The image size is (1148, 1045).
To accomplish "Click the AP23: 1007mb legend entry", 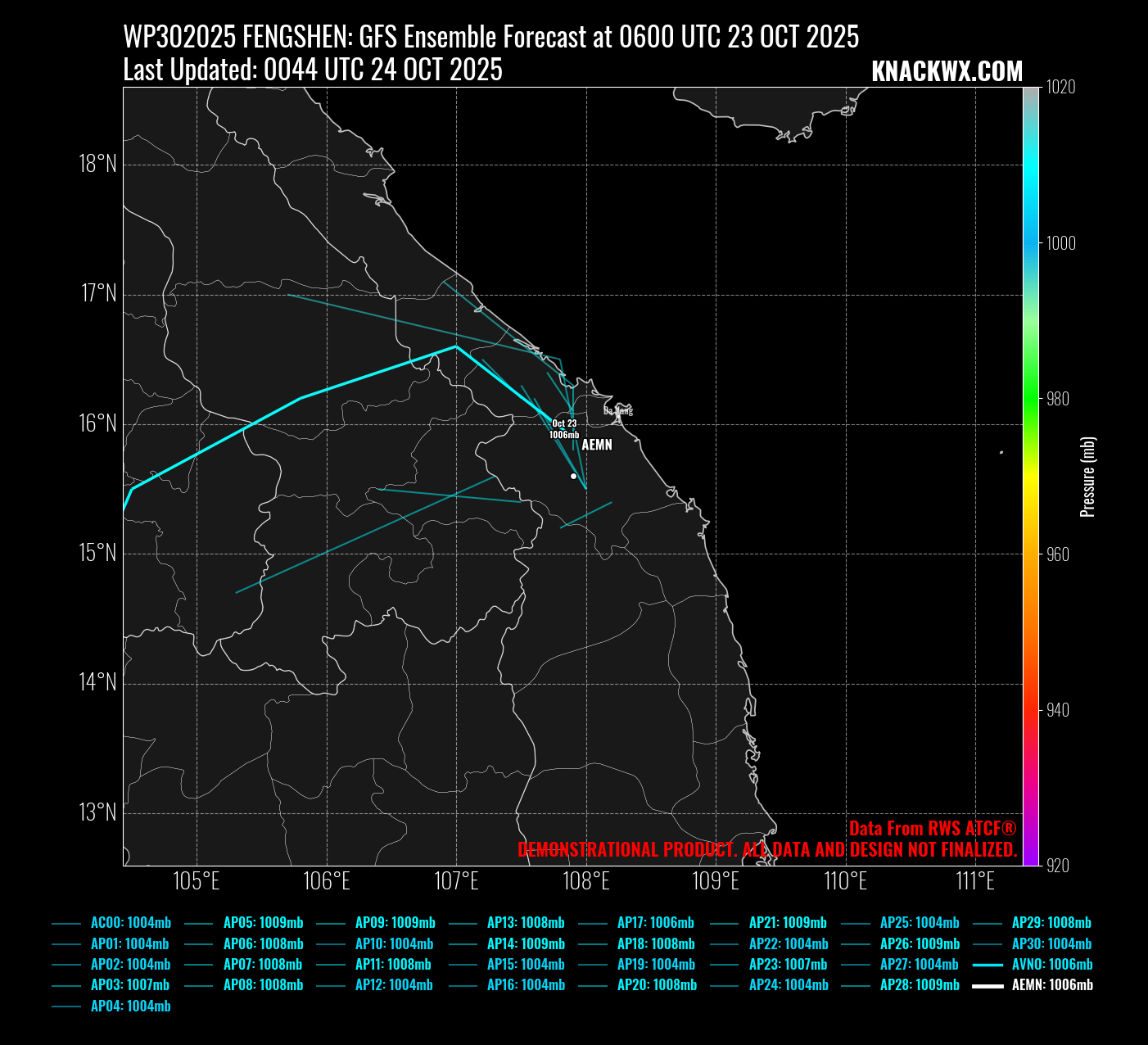I will (788, 965).
